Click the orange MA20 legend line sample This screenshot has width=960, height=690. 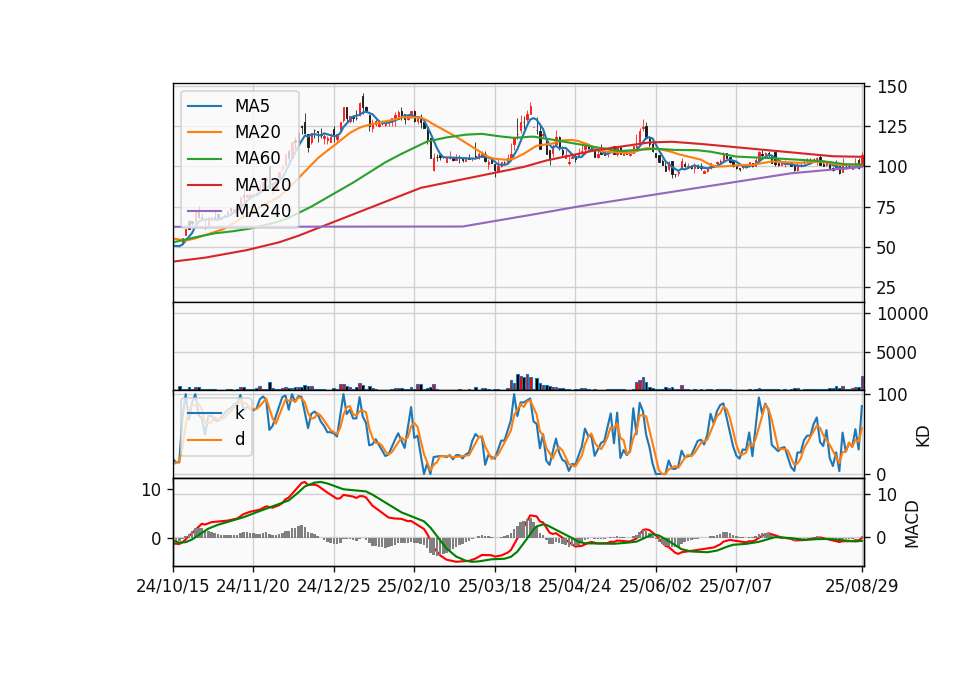pyautogui.click(x=204, y=132)
